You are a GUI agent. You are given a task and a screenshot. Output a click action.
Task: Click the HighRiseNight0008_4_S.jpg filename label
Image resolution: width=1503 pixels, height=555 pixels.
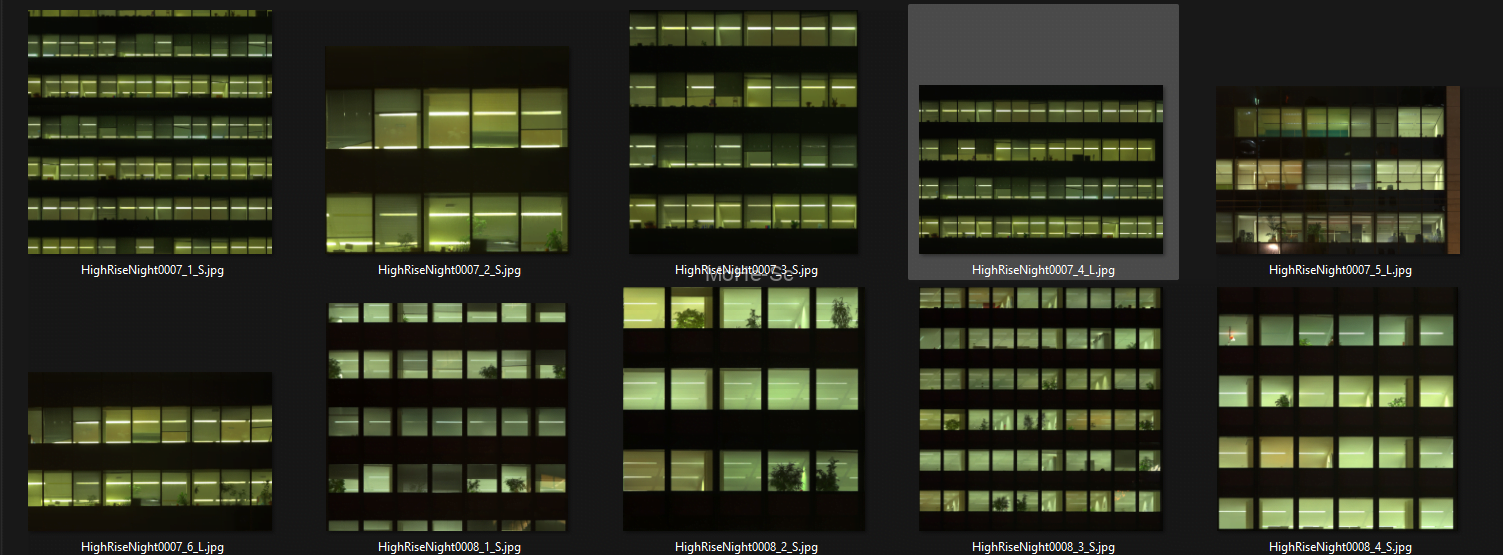pyautogui.click(x=1340, y=547)
